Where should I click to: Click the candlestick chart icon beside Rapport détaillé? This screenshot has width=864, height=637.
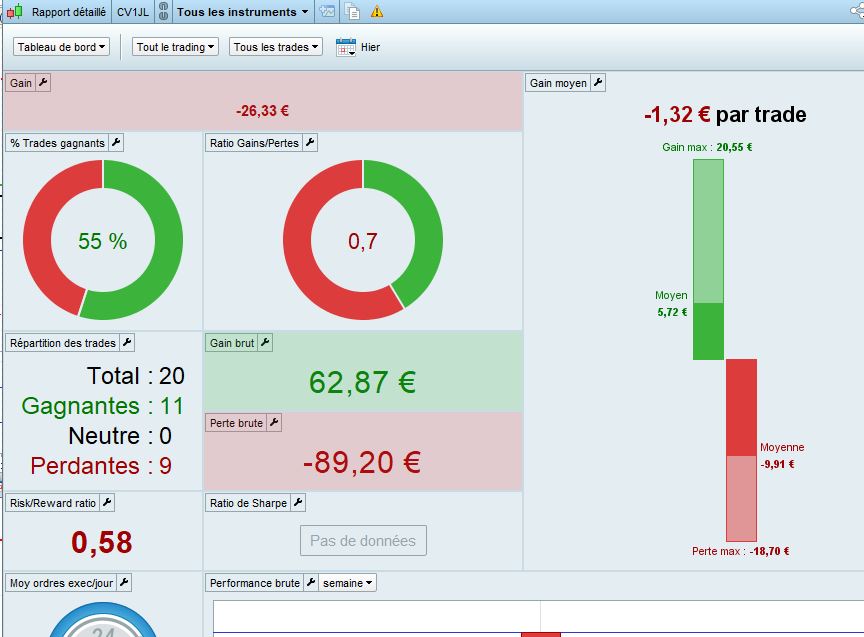(15, 12)
